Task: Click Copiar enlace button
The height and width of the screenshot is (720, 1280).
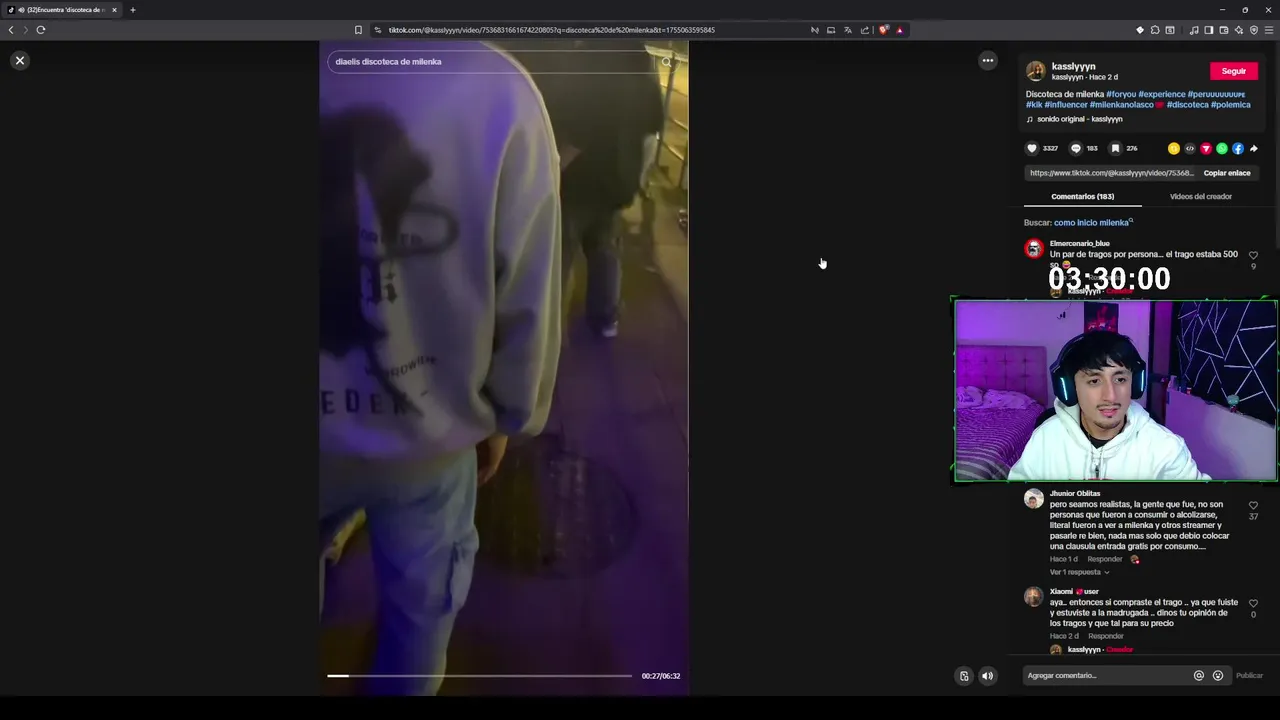Action: [1227, 173]
